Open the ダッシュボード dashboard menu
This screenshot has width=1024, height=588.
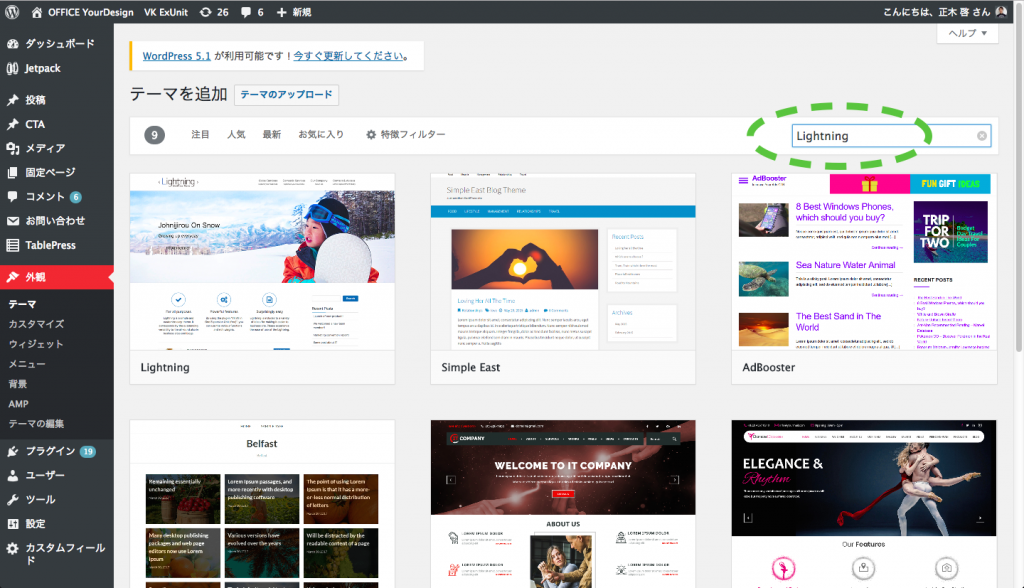[59, 44]
